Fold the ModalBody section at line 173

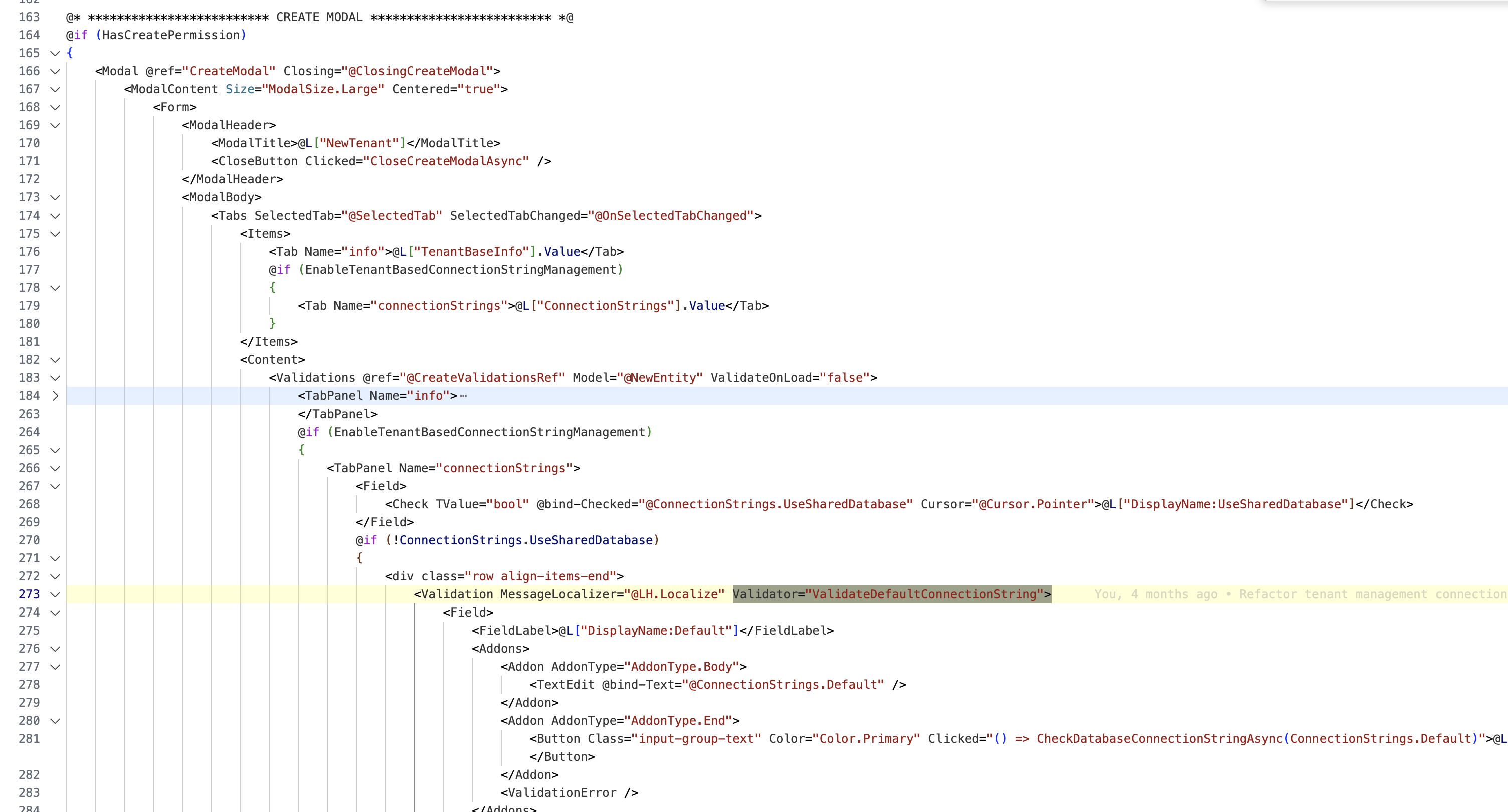[x=55, y=198]
